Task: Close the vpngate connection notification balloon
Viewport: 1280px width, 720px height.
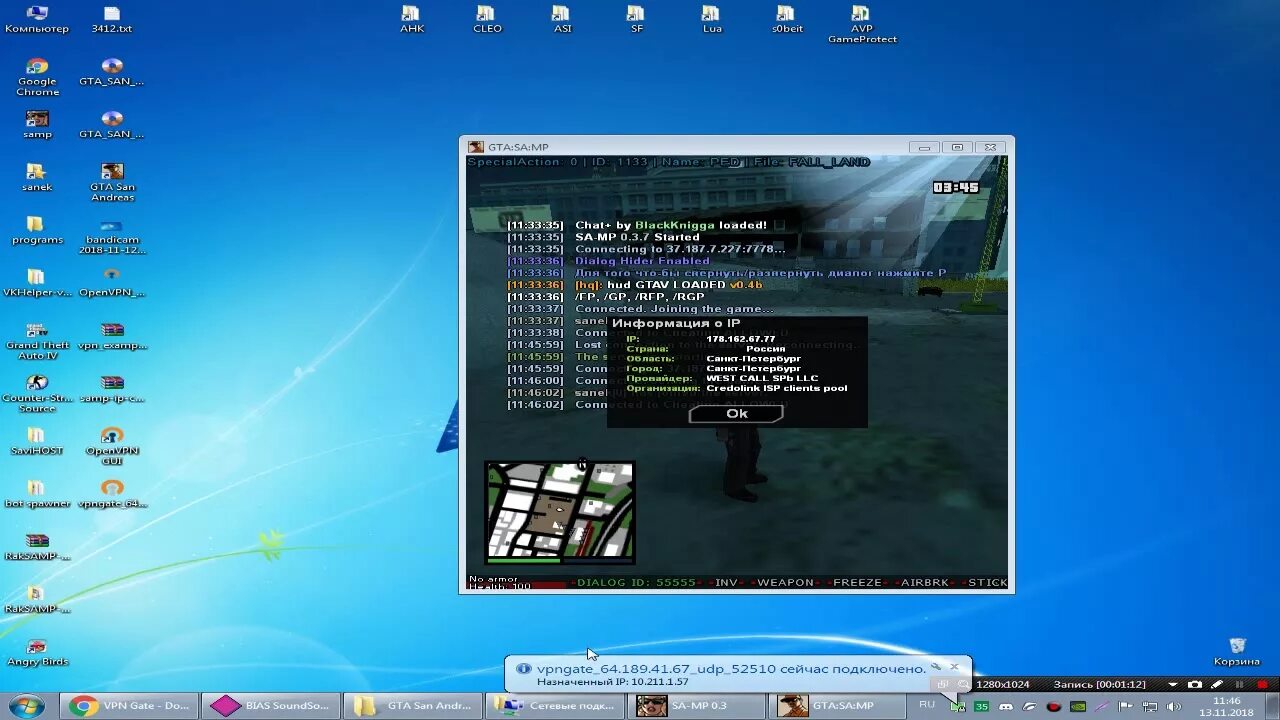Action: [954, 666]
